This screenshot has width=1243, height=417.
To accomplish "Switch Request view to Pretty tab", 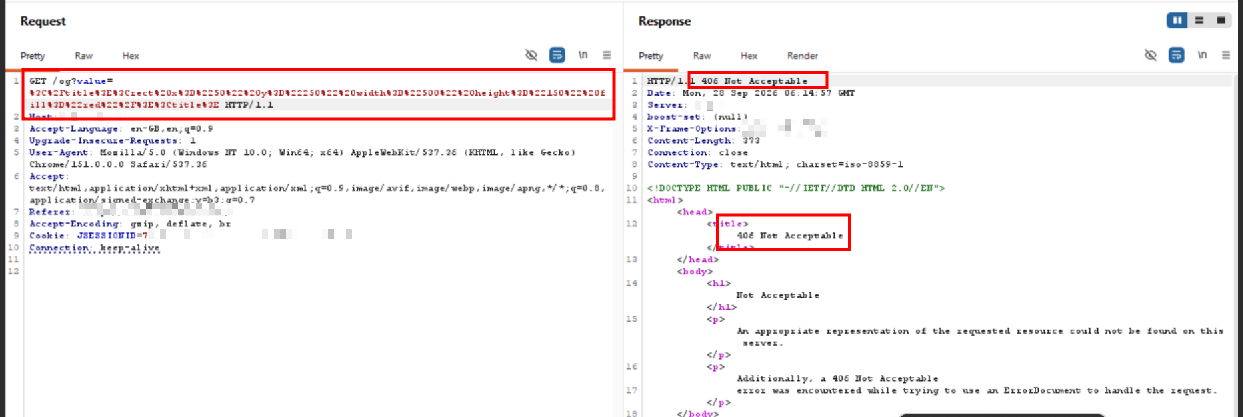I will [33, 56].
